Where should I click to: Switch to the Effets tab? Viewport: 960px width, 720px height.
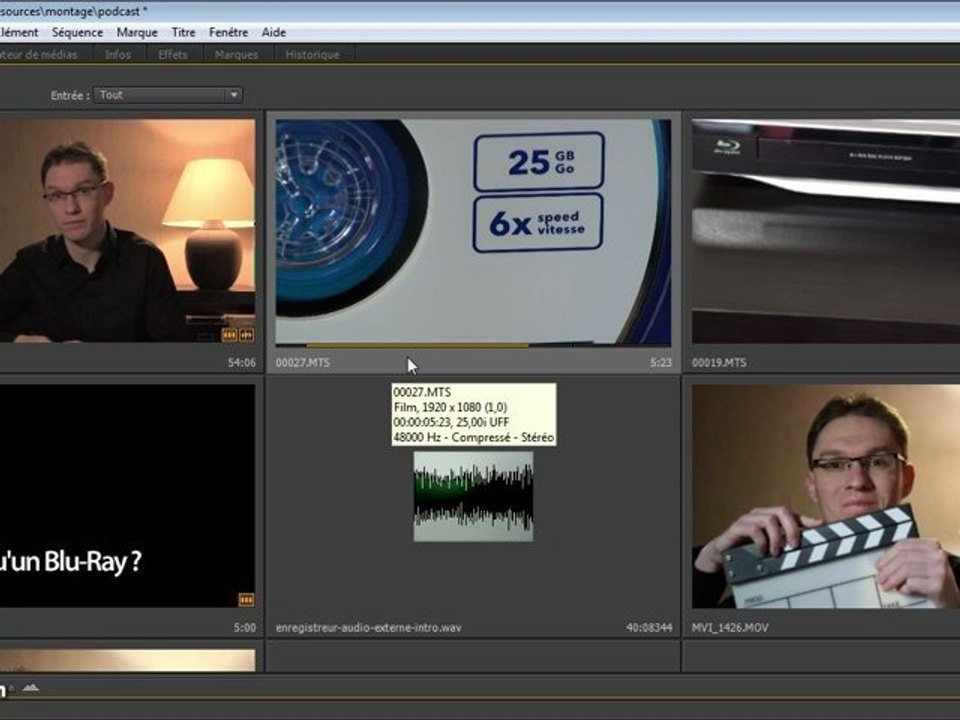[x=173, y=54]
